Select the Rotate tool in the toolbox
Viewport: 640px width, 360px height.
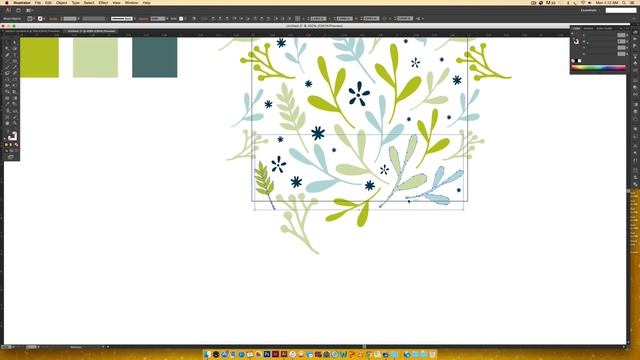(7, 79)
